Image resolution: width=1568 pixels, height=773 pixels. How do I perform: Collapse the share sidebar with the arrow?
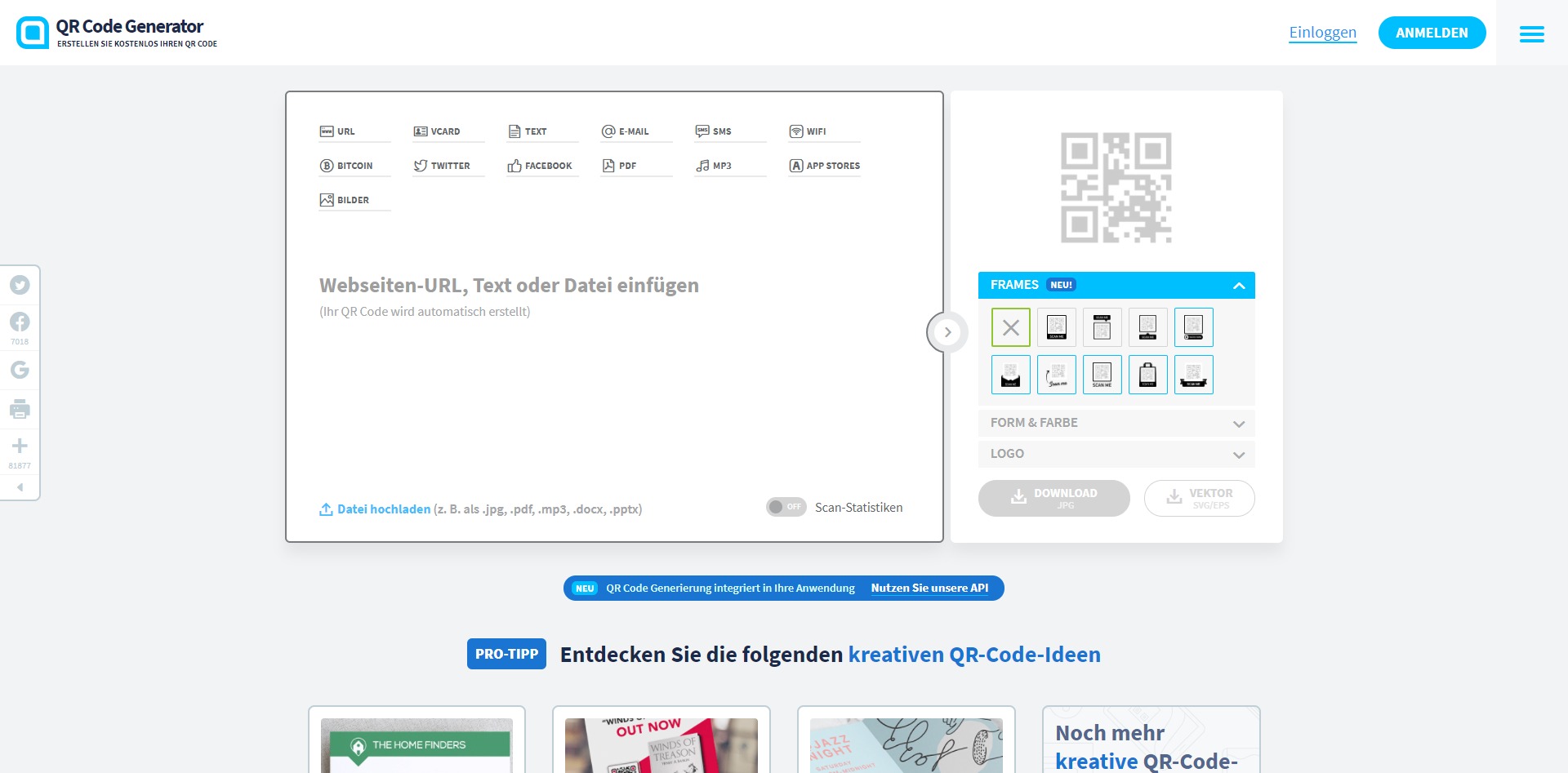[x=20, y=486]
